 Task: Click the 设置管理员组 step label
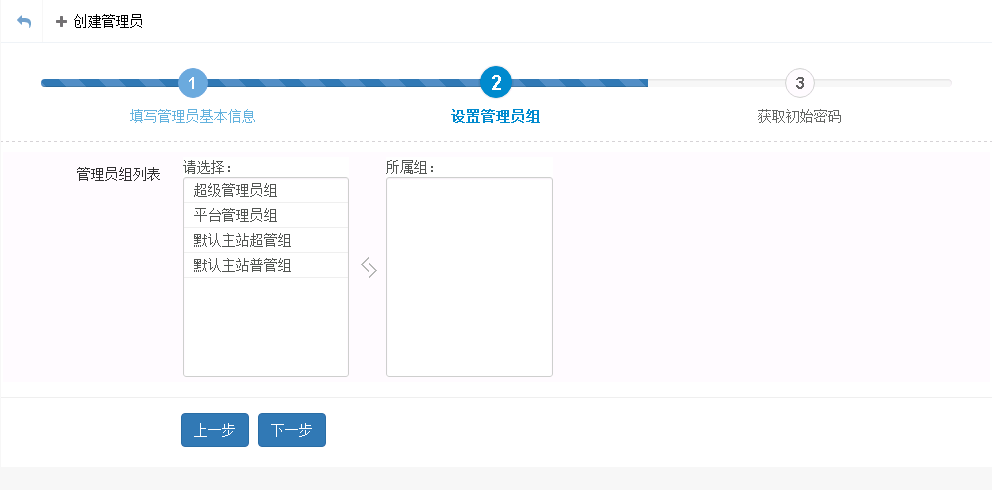496,116
